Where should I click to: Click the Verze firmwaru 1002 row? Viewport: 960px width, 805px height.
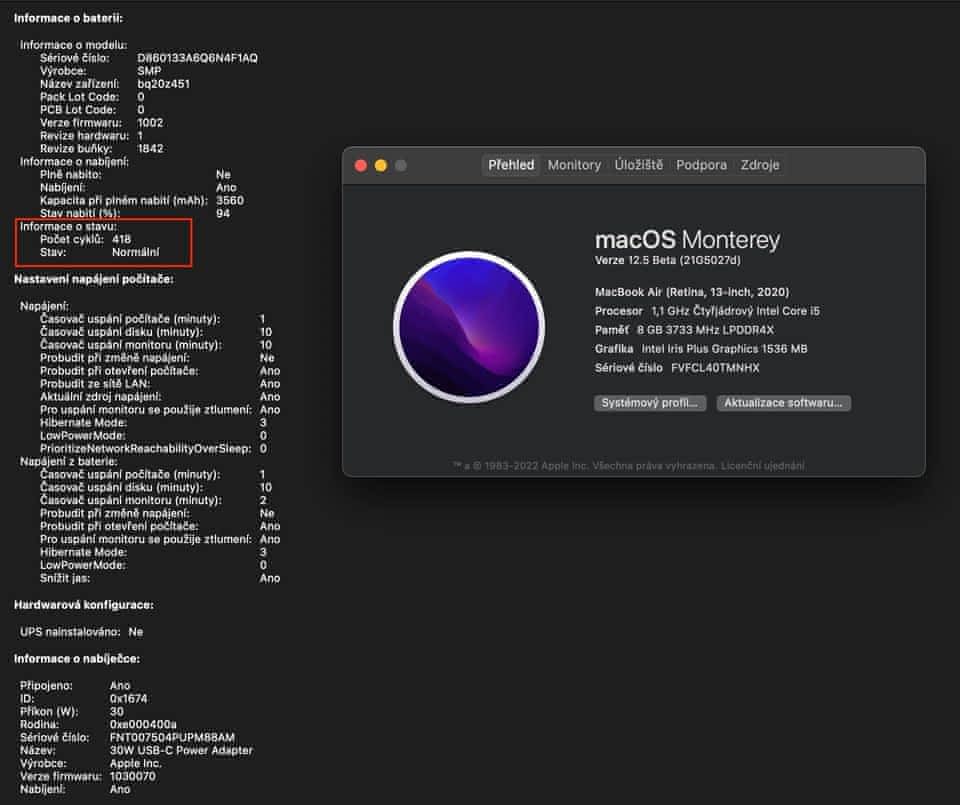pos(102,122)
